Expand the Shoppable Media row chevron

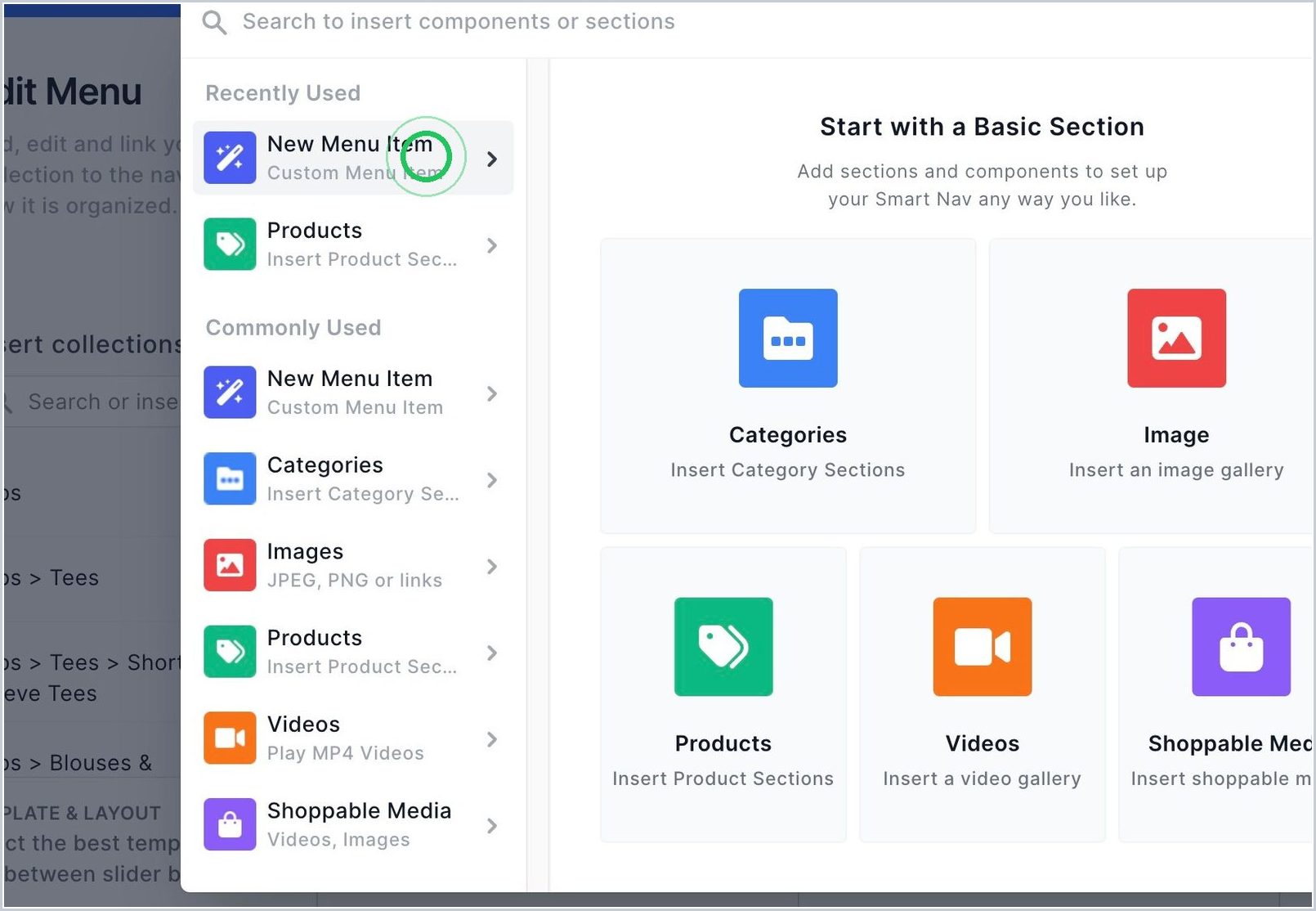(492, 826)
